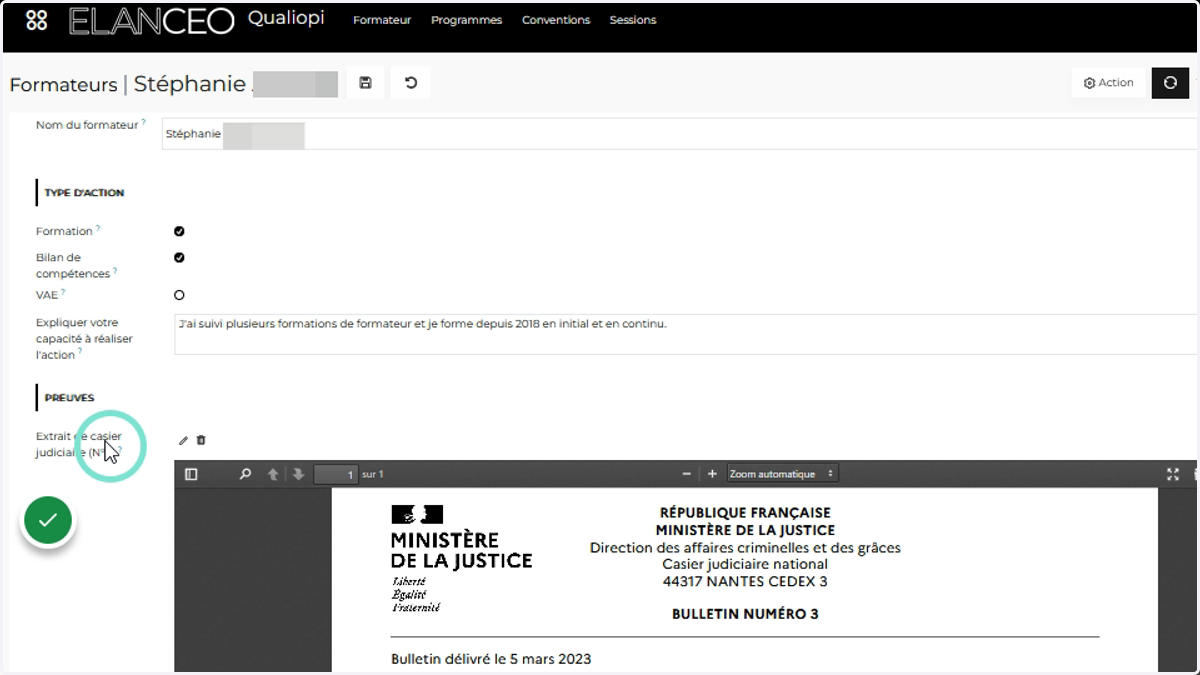1200x675 pixels.
Task: Click the PDF page number field
Action: [336, 474]
